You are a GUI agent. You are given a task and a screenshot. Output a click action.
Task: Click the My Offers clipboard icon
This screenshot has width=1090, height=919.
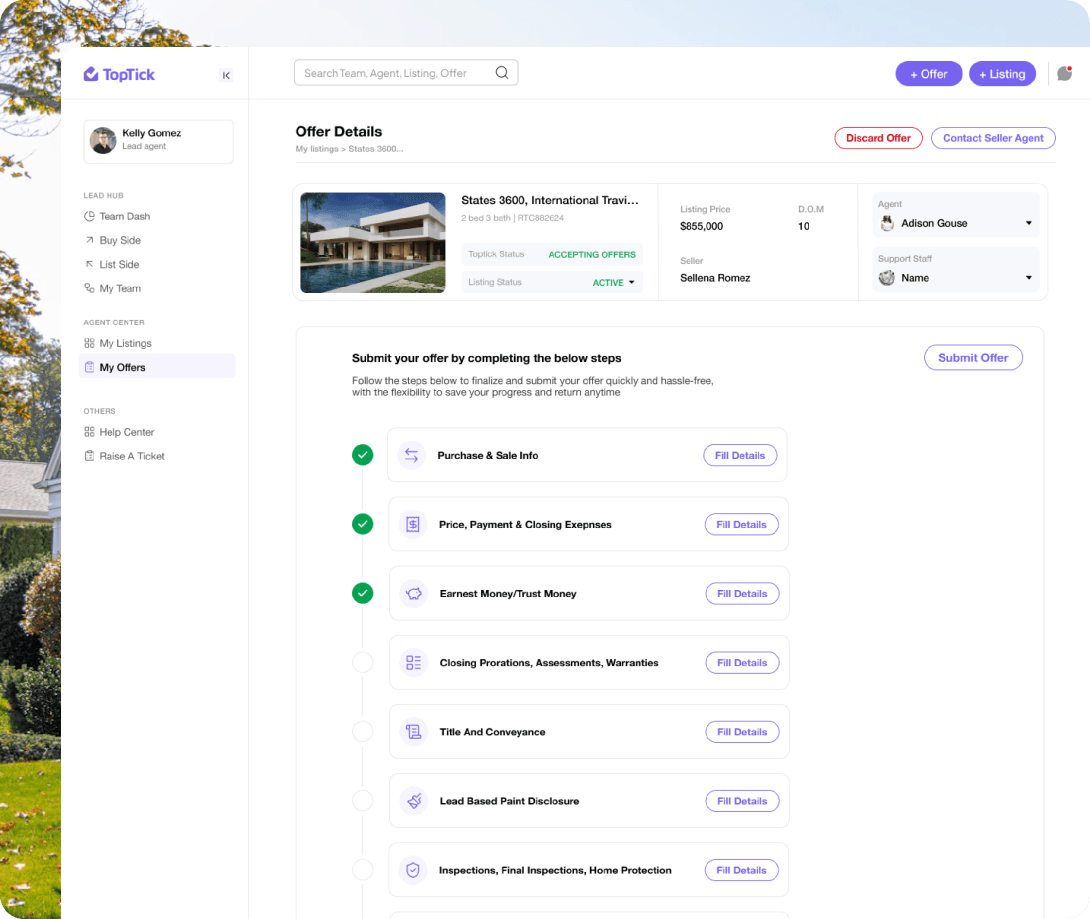click(89, 367)
